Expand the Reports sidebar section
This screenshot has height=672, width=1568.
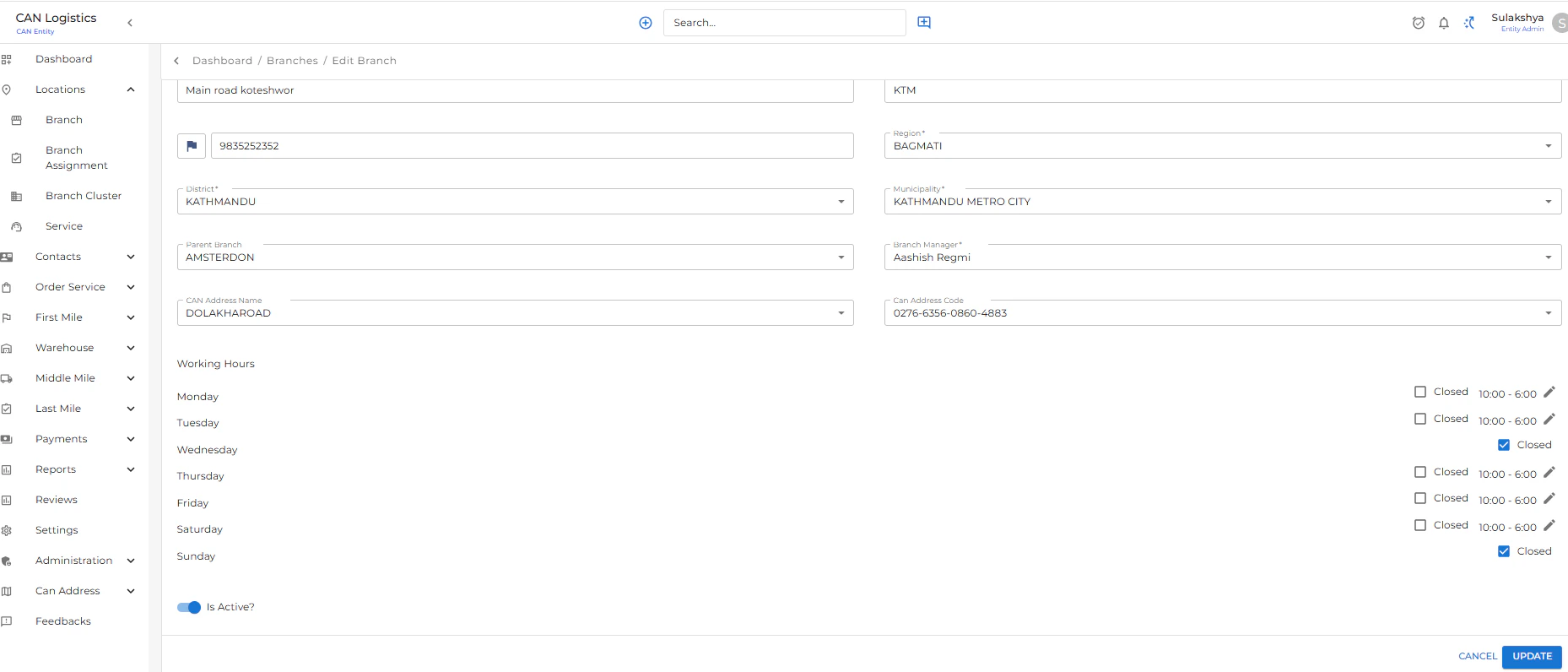point(131,469)
